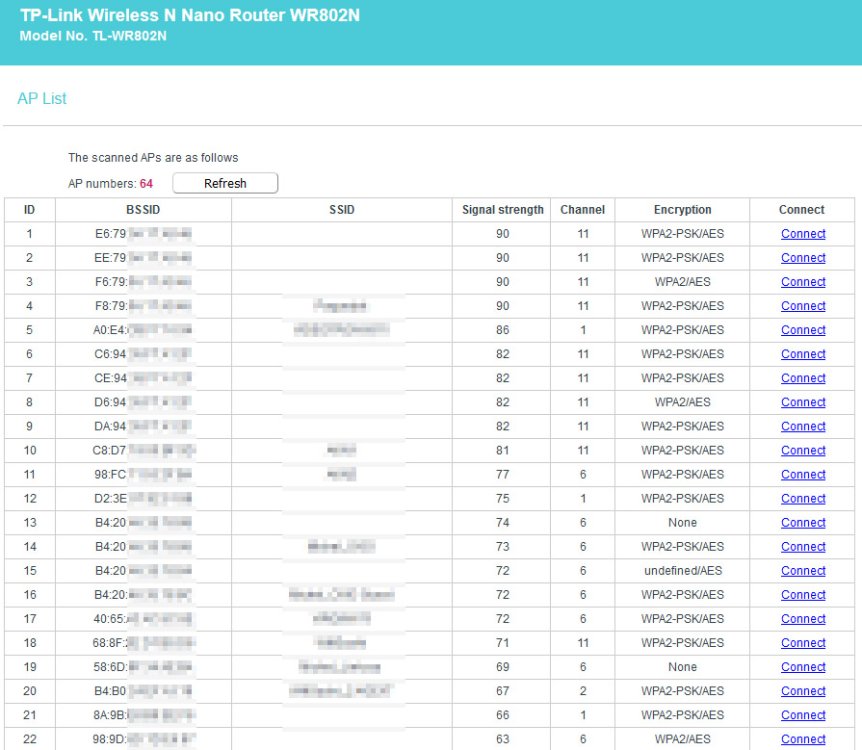
Task: Click the signal strength value 69
Action: click(502, 667)
